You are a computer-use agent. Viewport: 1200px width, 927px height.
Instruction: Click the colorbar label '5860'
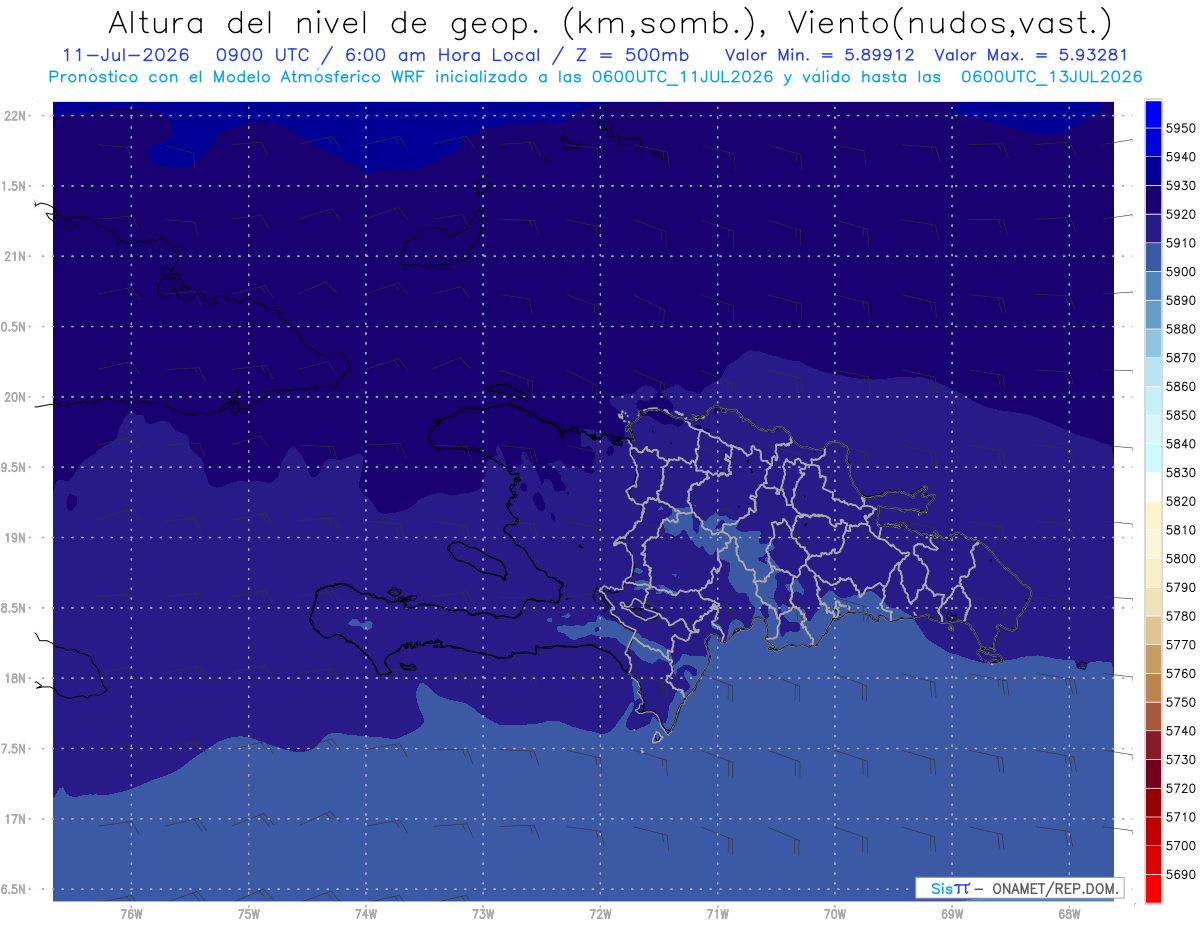coord(1181,386)
